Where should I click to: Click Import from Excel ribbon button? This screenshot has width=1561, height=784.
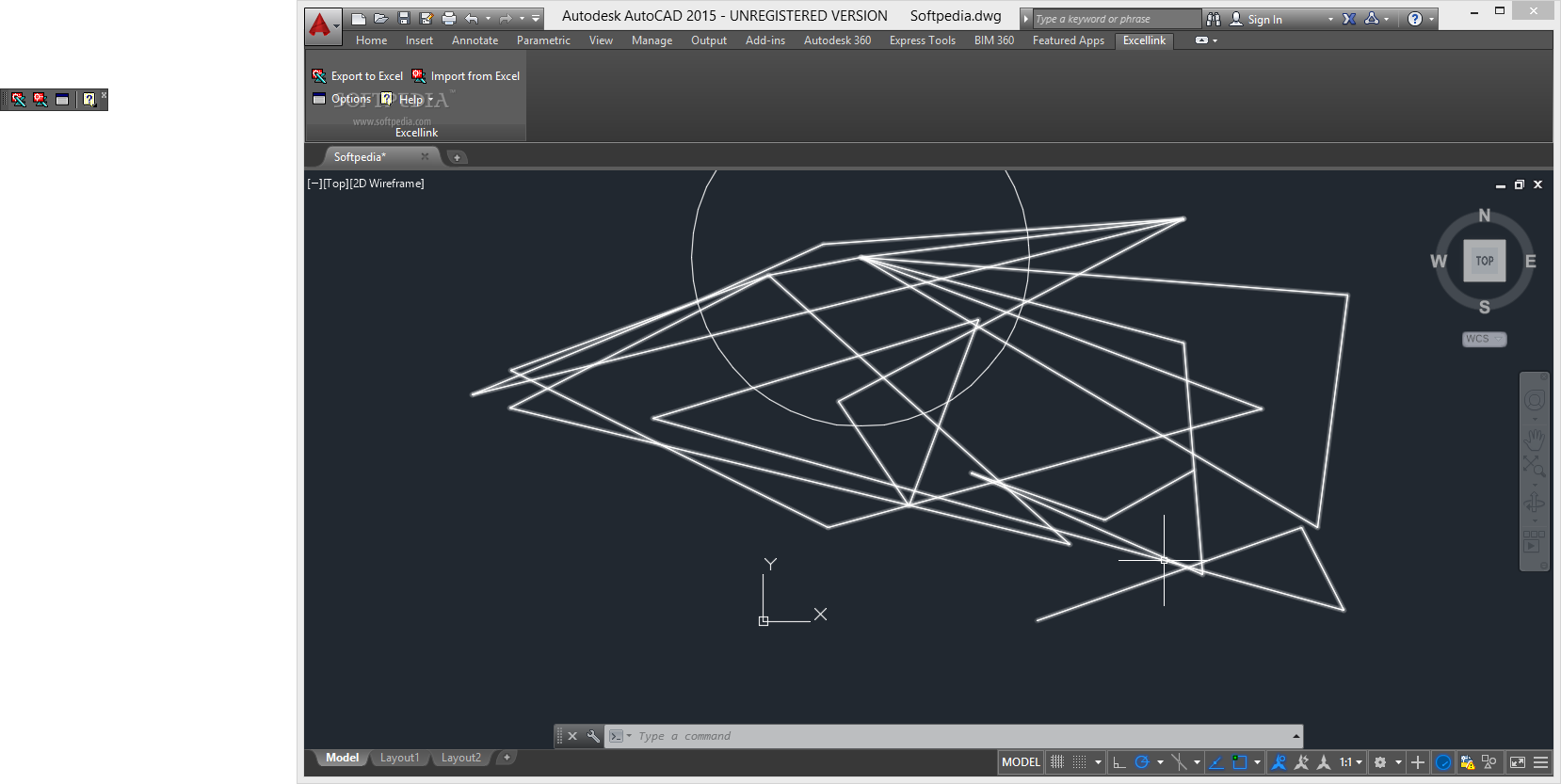[465, 76]
